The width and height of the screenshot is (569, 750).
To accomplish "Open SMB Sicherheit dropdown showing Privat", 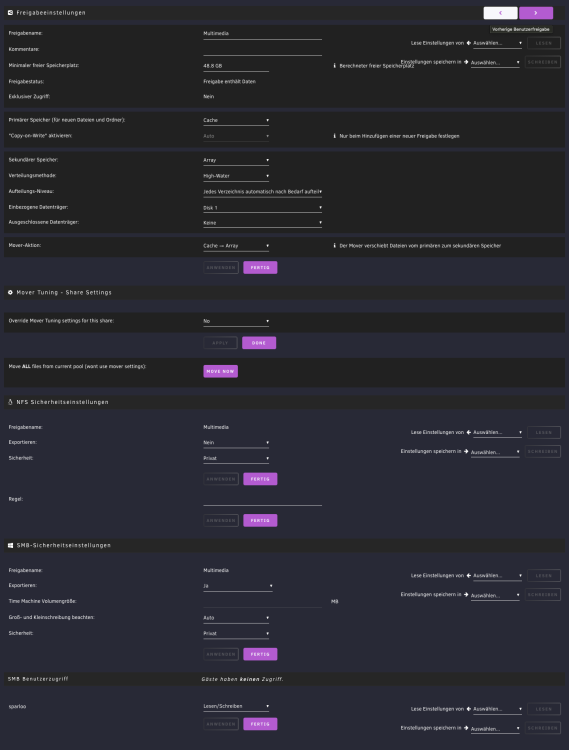I will coord(236,634).
